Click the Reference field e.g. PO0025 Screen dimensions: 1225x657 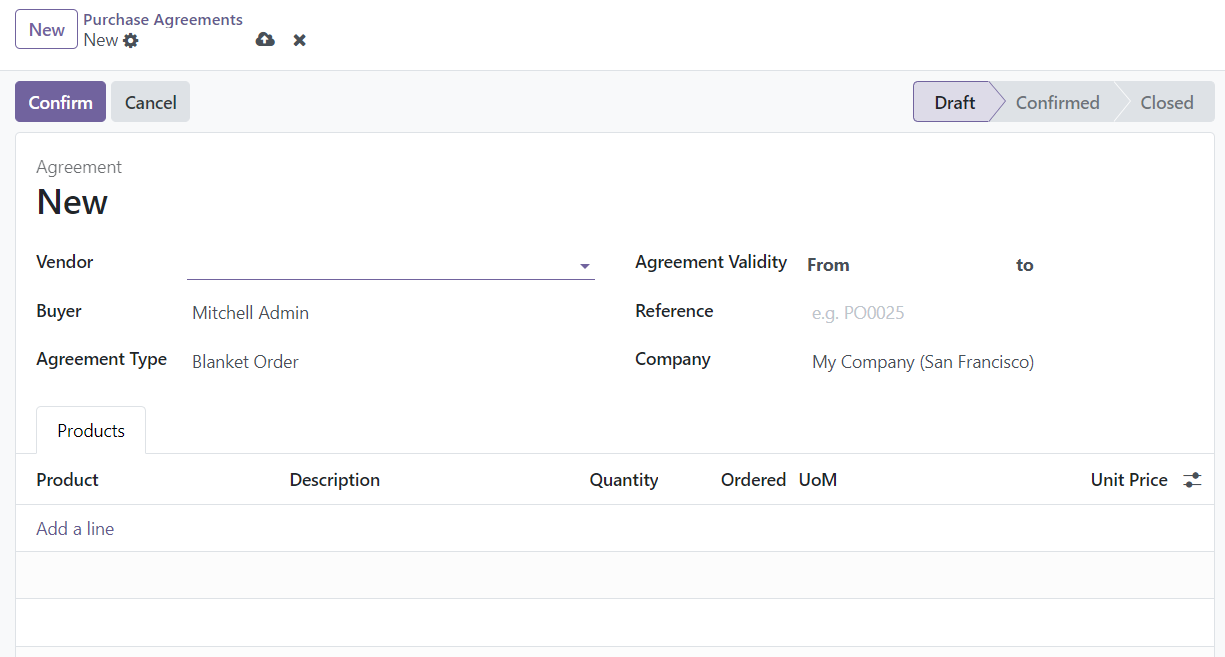coord(1001,313)
